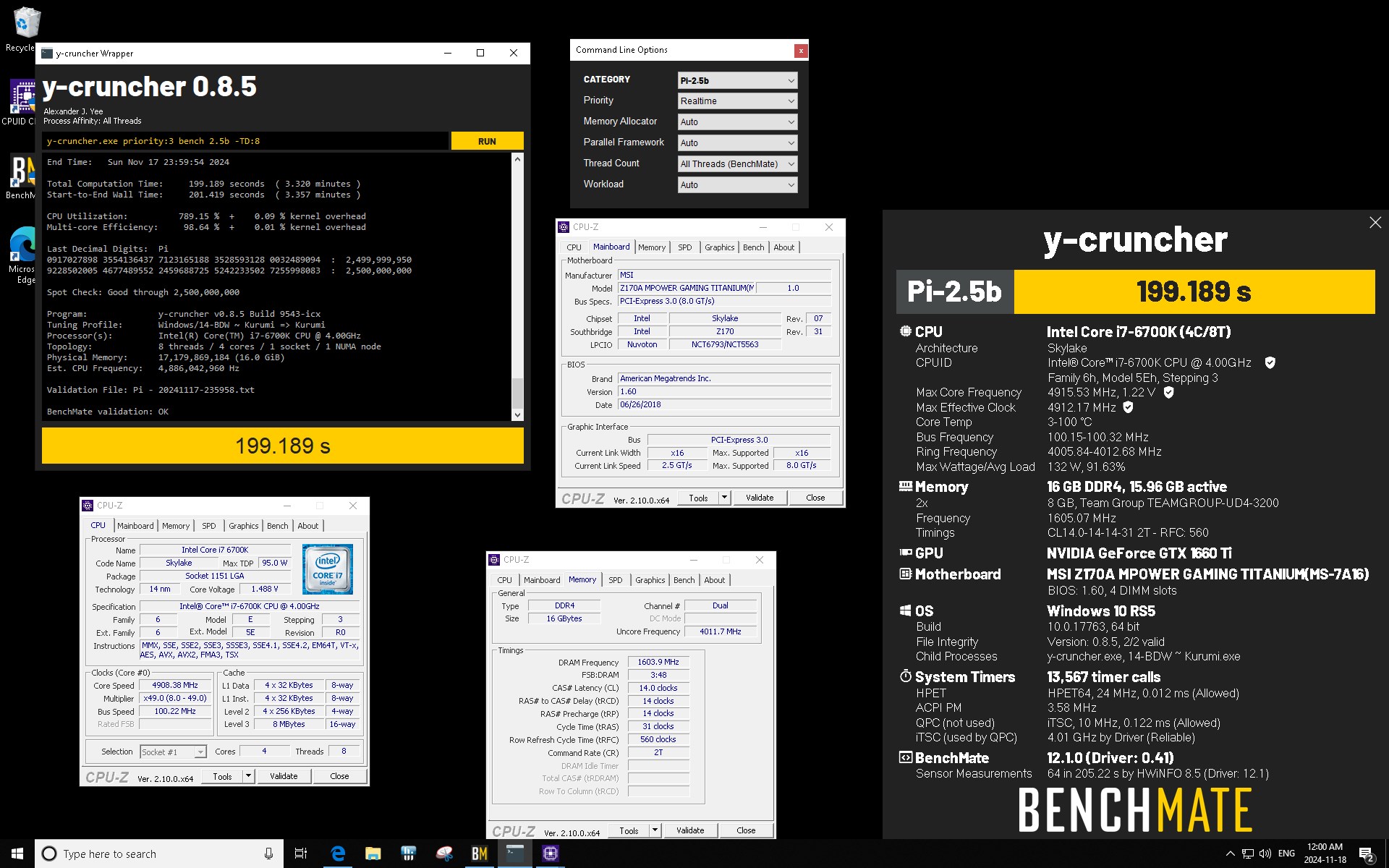Click Close button in CPU-Z Memory window
This screenshot has width=1389, height=868.
[746, 830]
